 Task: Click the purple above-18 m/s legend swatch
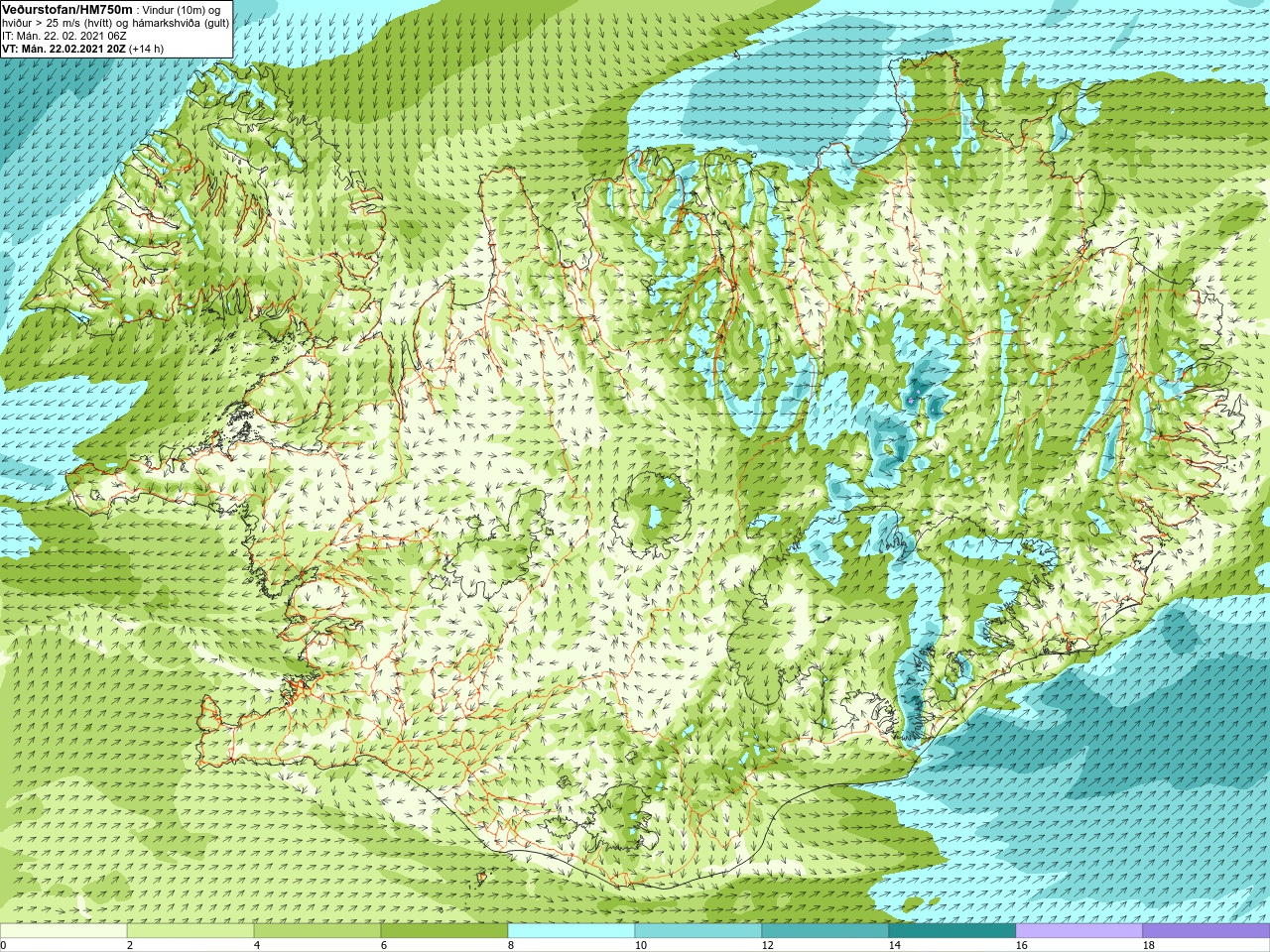click(1206, 931)
